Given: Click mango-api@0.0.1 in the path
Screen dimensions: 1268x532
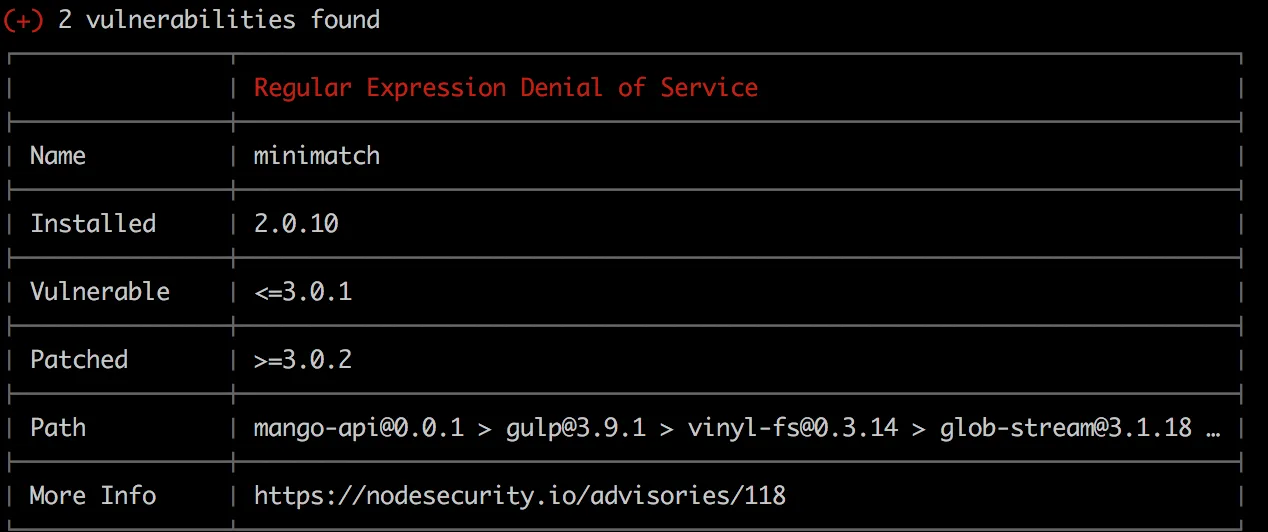Looking at the screenshot, I should click(x=358, y=428).
